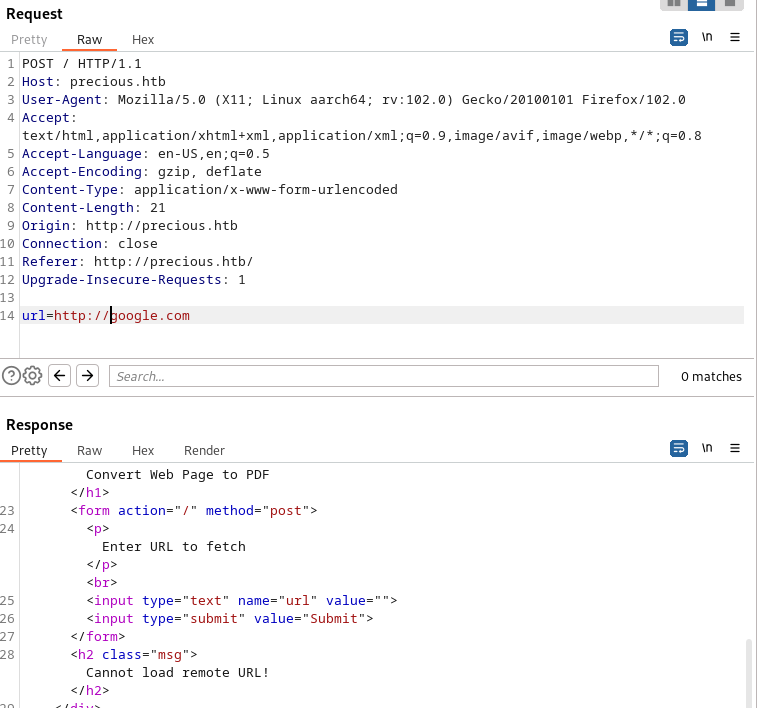Toggle word wrap in Request panel
Viewport: 757px width, 708px height.
tap(679, 37)
